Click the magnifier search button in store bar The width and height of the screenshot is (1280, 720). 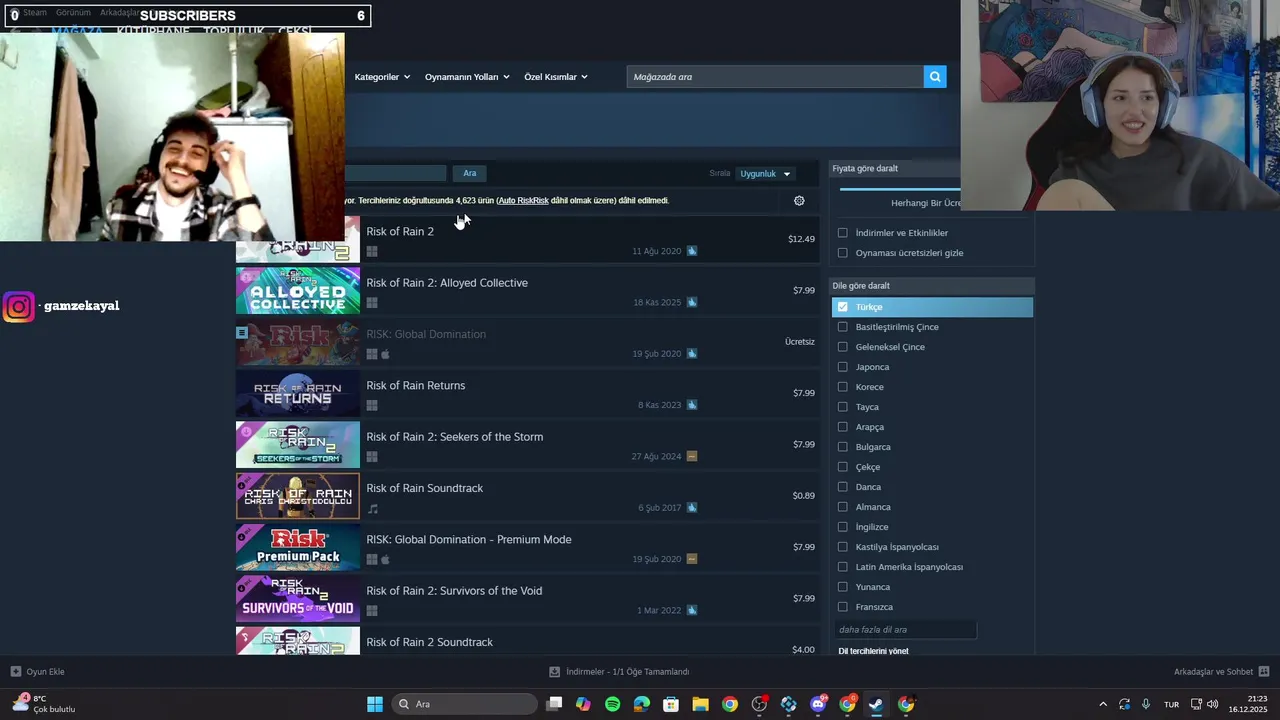click(x=935, y=77)
